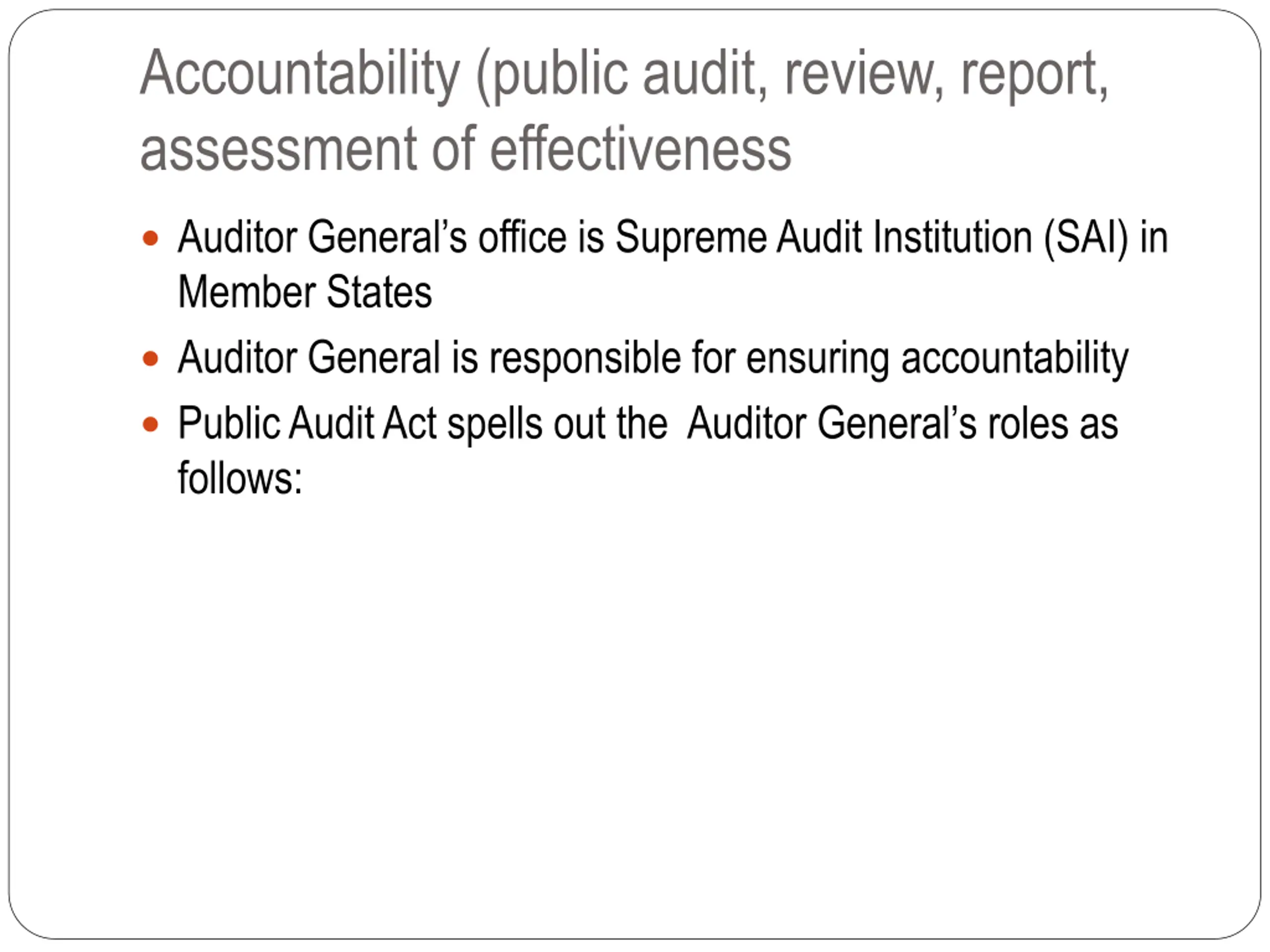Click the word 'office' in the first bullet
The image size is (1270, 952).
[x=522, y=237]
